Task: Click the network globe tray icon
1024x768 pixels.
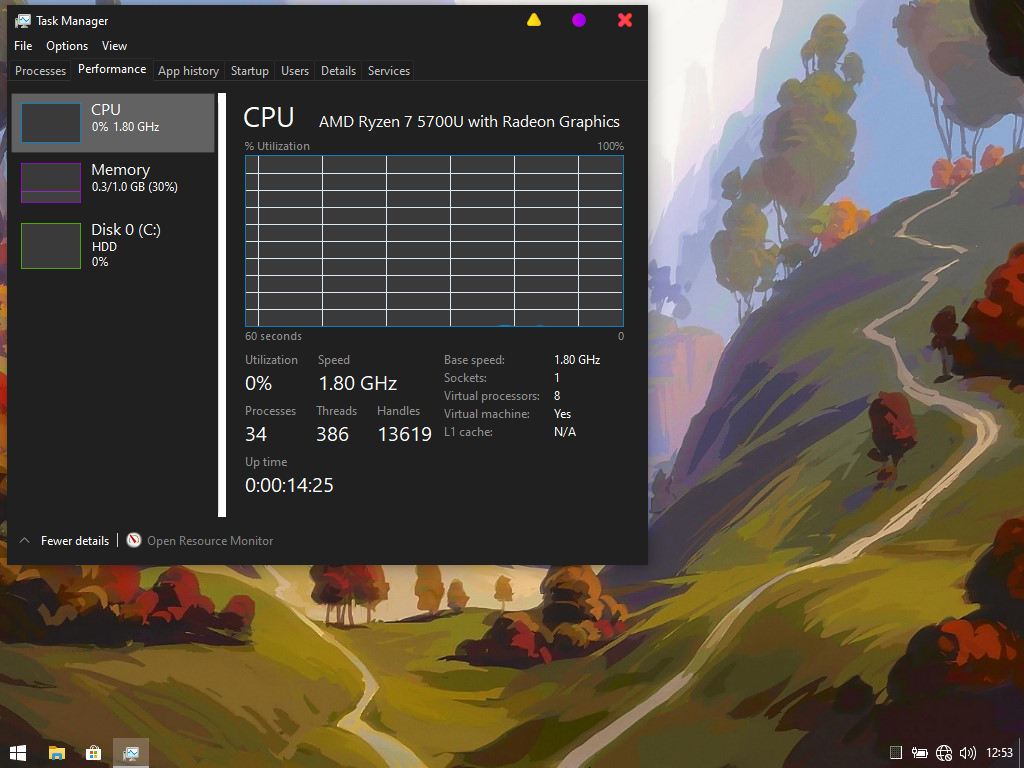Action: 944,753
